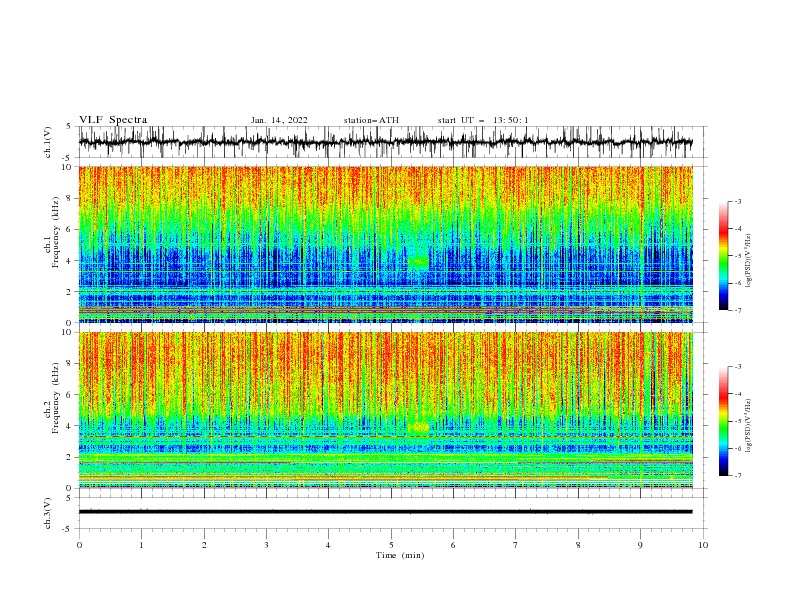Click tick label "2" on the Time axis

click(204, 545)
